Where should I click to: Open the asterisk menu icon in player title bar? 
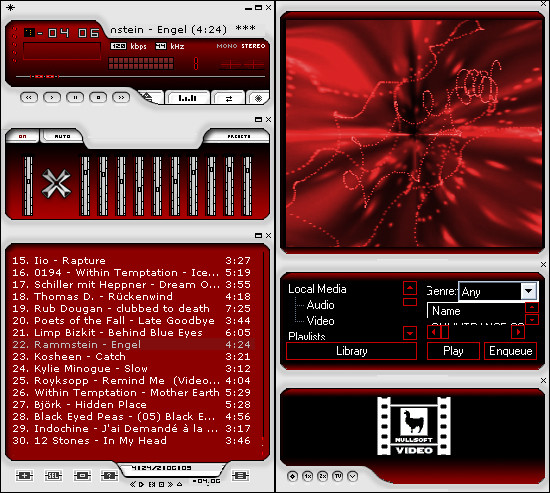pyautogui.click(x=11, y=7)
